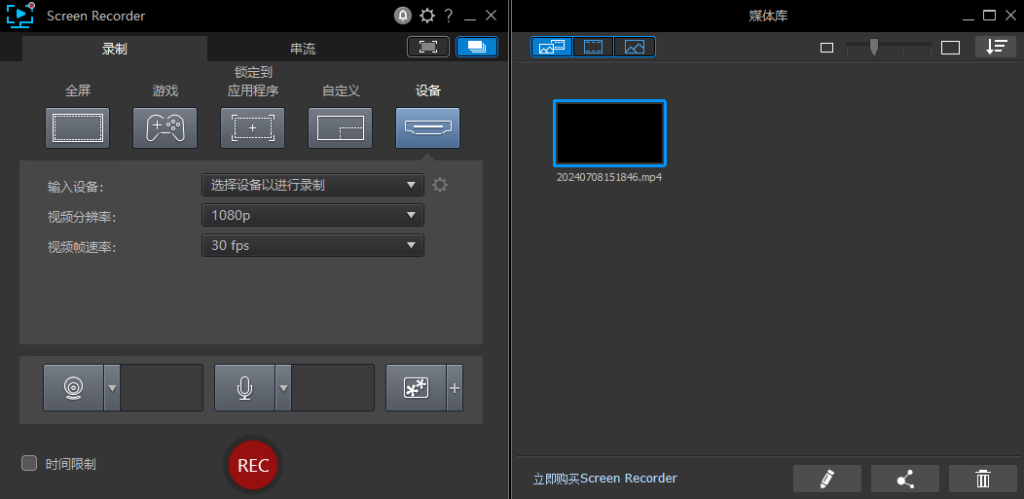Click the 自定义 label

[341, 91]
